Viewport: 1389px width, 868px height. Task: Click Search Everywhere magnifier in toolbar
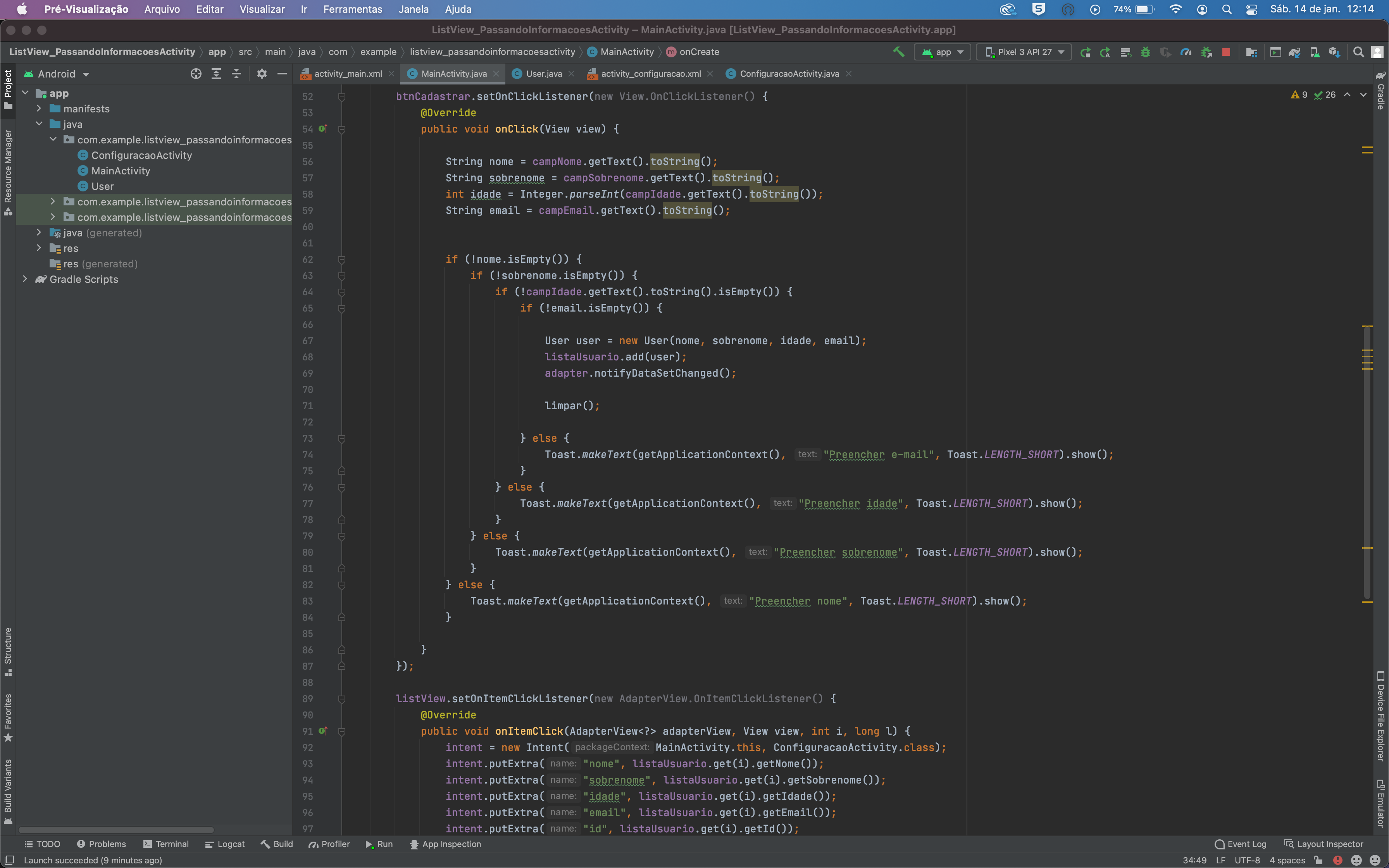[1358, 52]
